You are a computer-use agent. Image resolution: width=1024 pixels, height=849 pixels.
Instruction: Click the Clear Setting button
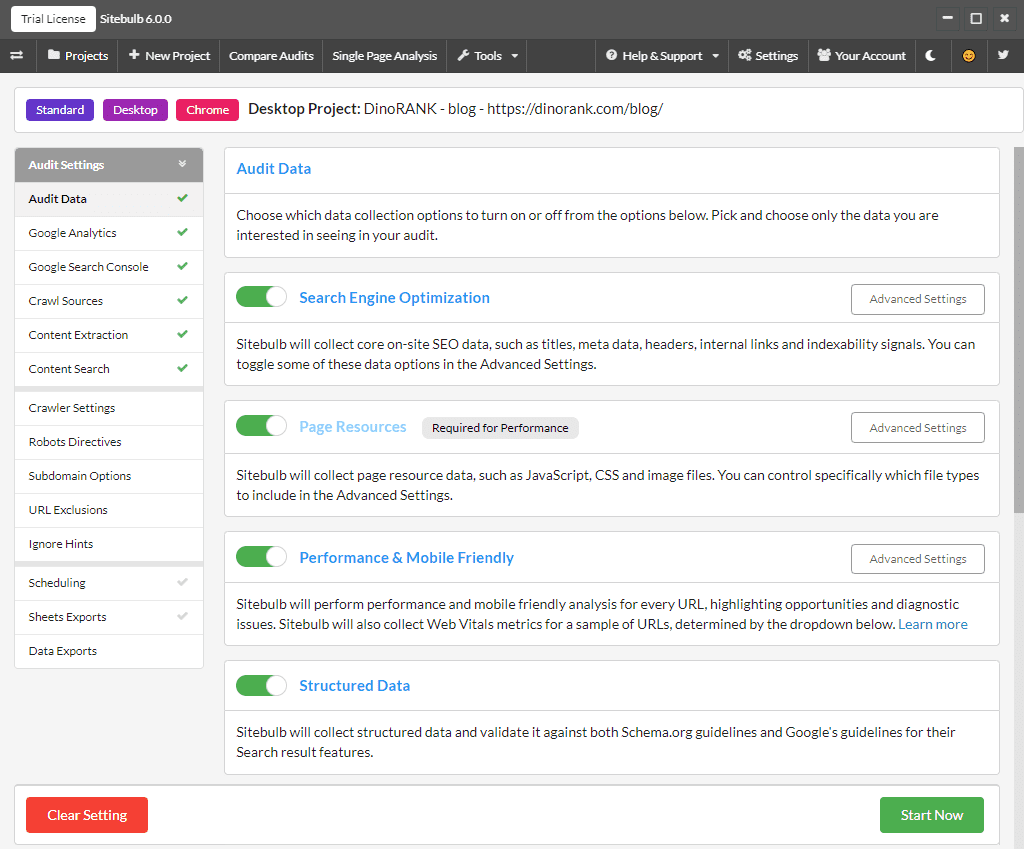click(x=87, y=815)
